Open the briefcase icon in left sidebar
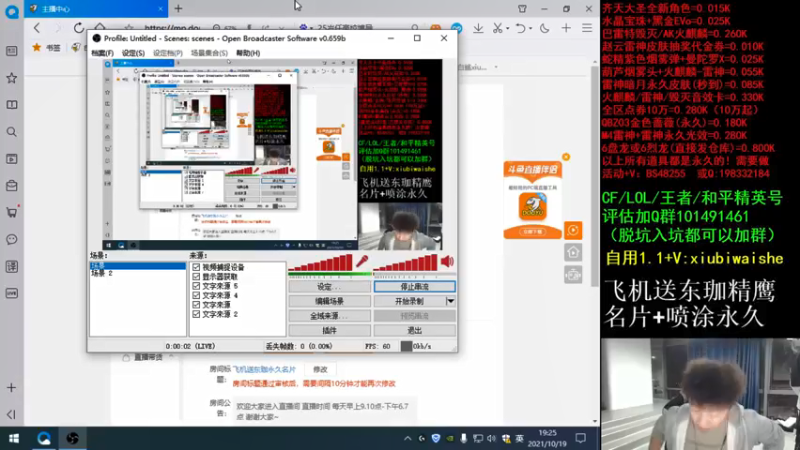The height and width of the screenshot is (450, 800). (x=11, y=186)
